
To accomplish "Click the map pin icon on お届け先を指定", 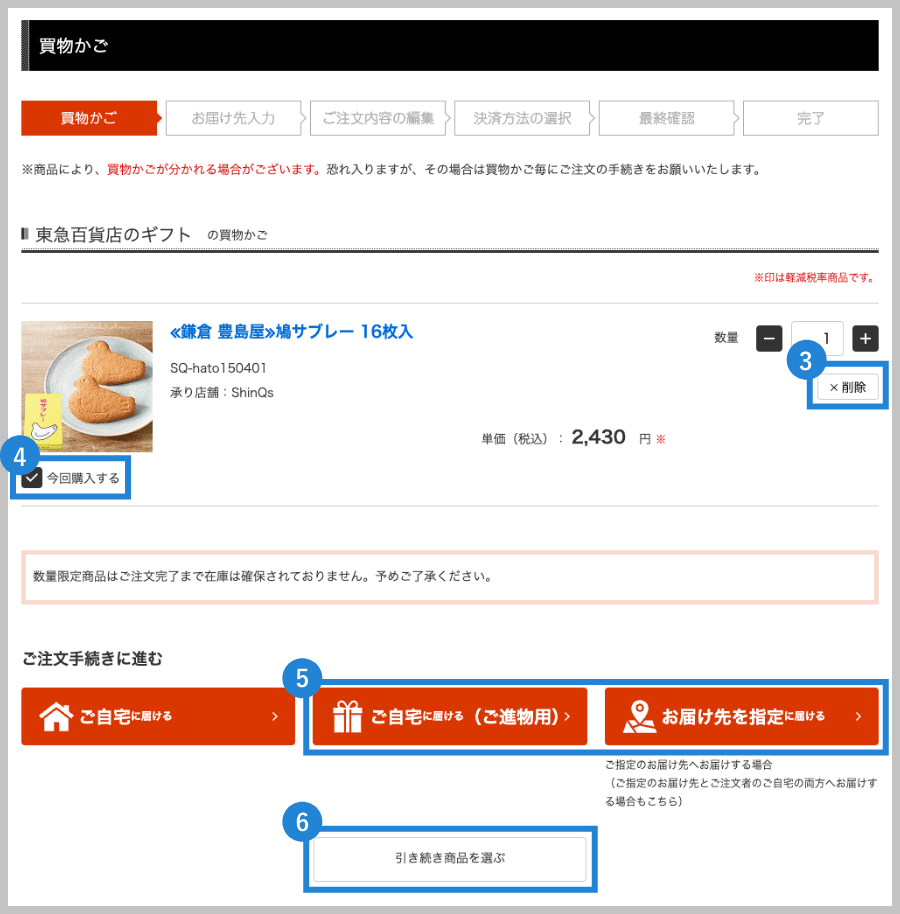I will coord(639,716).
